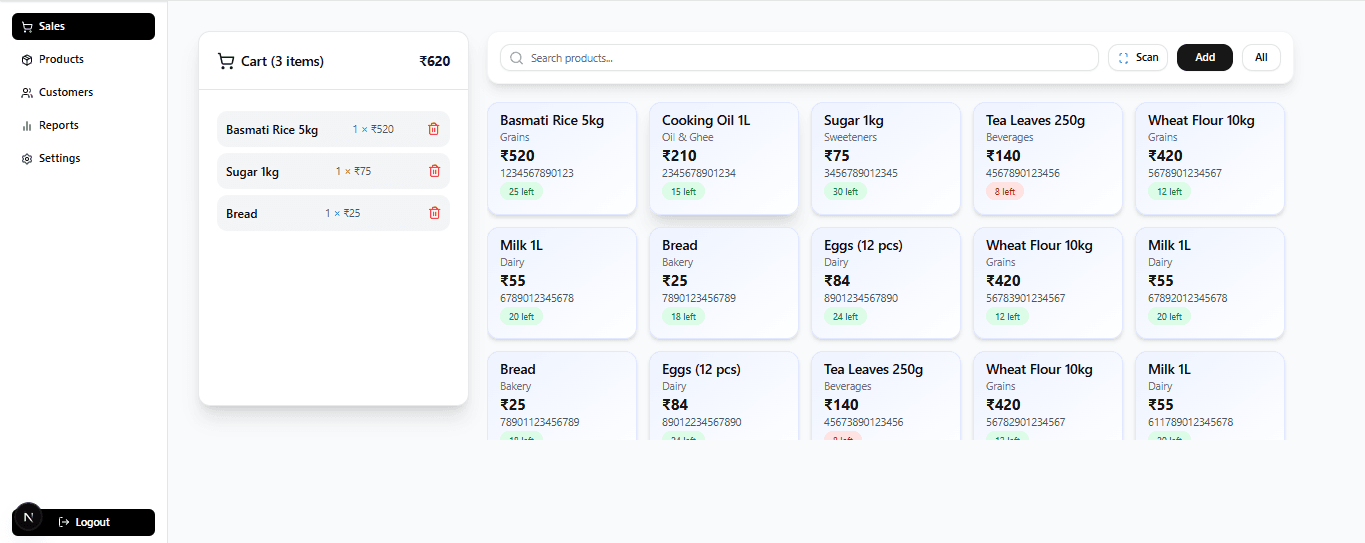Image resolution: width=1365 pixels, height=543 pixels.
Task: Open the All category filter
Action: [x=1261, y=58]
